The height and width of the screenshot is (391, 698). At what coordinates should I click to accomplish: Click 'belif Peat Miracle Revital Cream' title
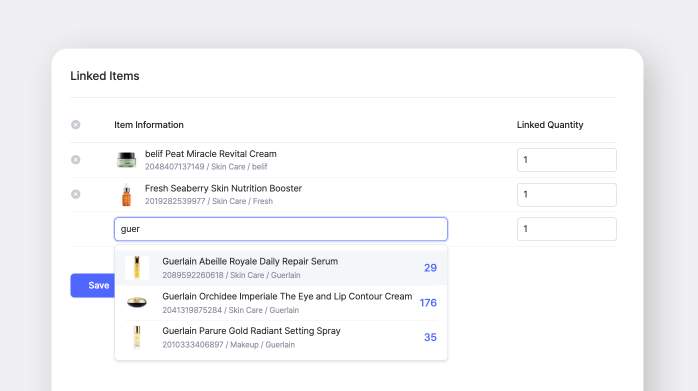click(x=211, y=154)
